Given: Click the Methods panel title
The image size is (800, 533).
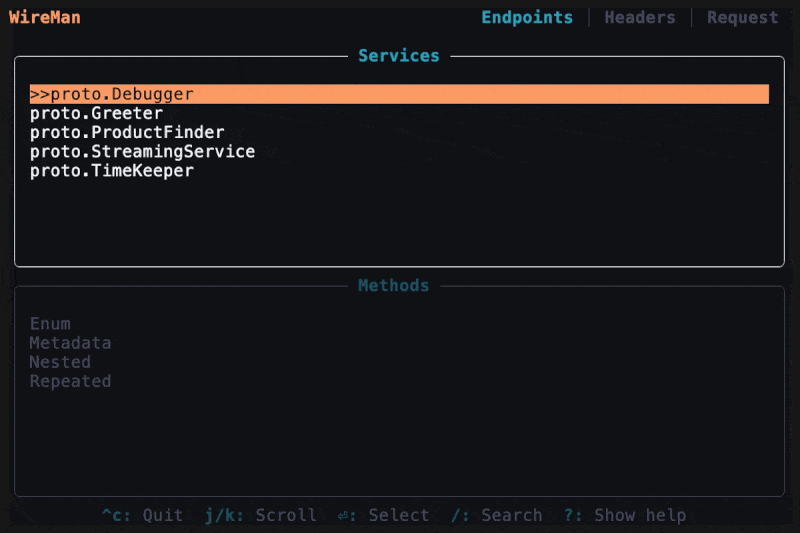Looking at the screenshot, I should point(393,286).
